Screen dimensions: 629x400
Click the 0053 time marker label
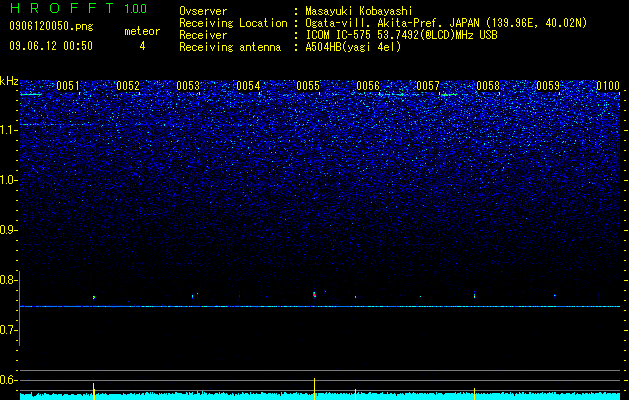click(188, 86)
